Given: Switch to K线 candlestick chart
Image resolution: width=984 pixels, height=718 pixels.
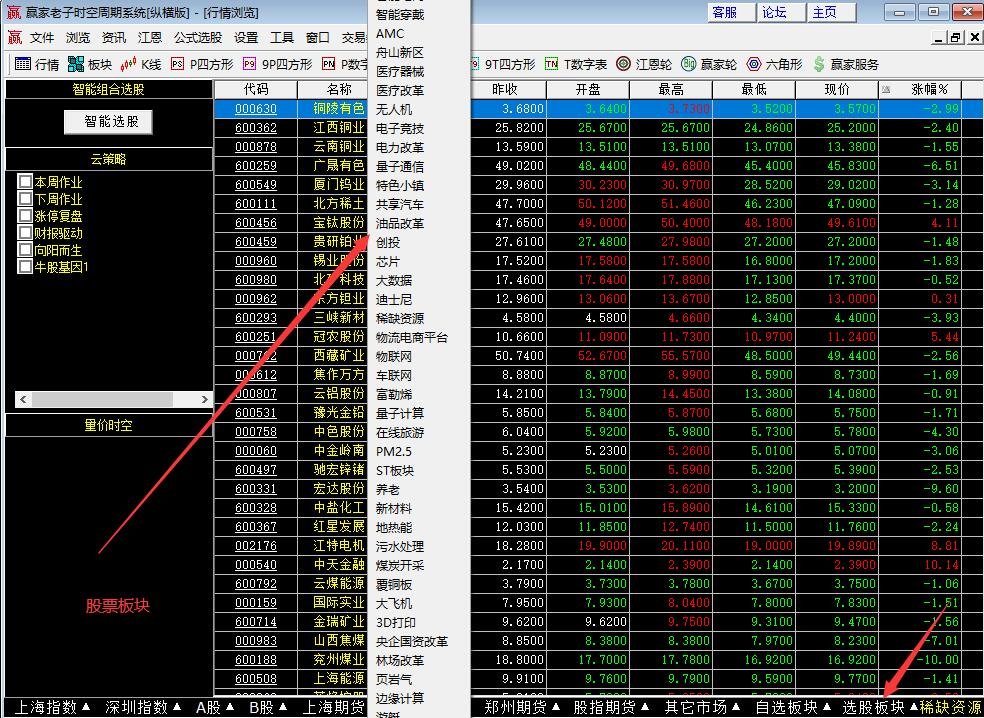Looking at the screenshot, I should (141, 64).
